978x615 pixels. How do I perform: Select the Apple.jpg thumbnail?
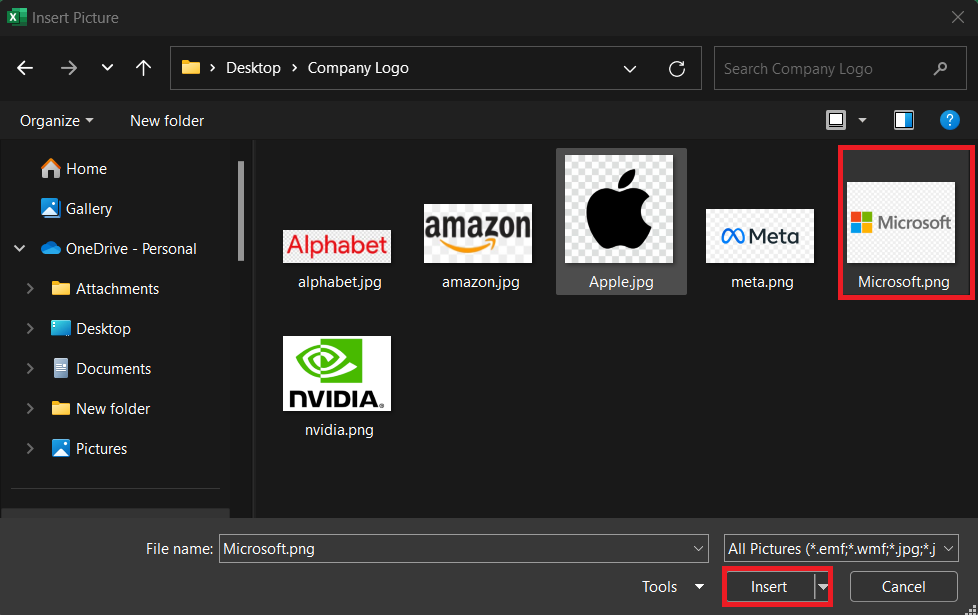(x=619, y=209)
